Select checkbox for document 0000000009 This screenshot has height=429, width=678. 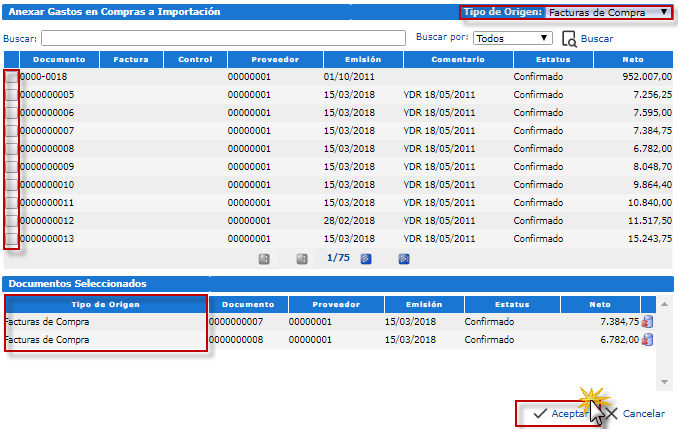(11, 166)
